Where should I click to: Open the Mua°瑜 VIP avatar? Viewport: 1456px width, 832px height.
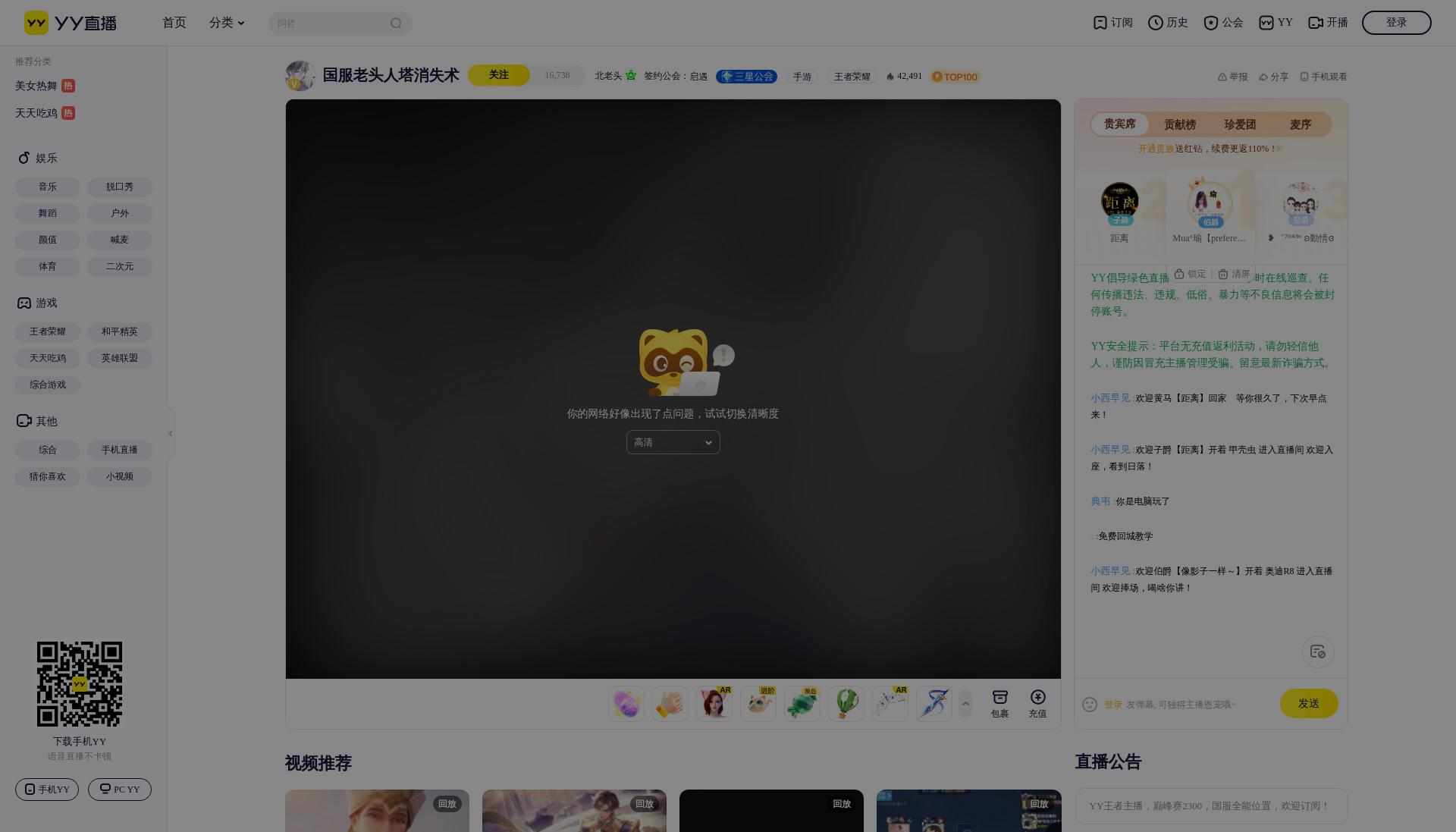[x=1210, y=203]
